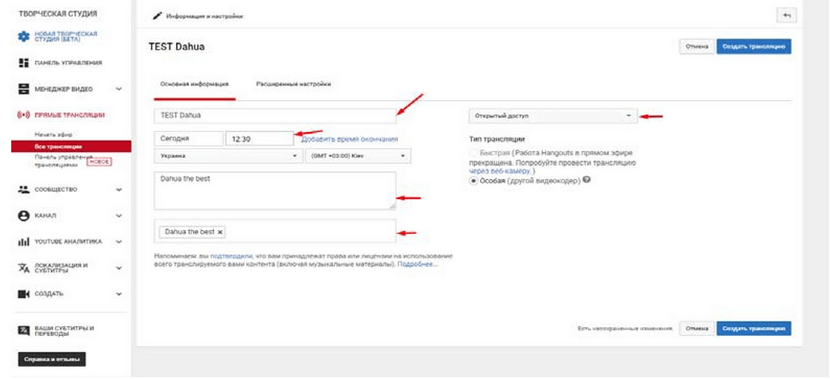830x379 pixels.
Task: Click the bottom Создать трансляцию button
Action: coord(754,328)
